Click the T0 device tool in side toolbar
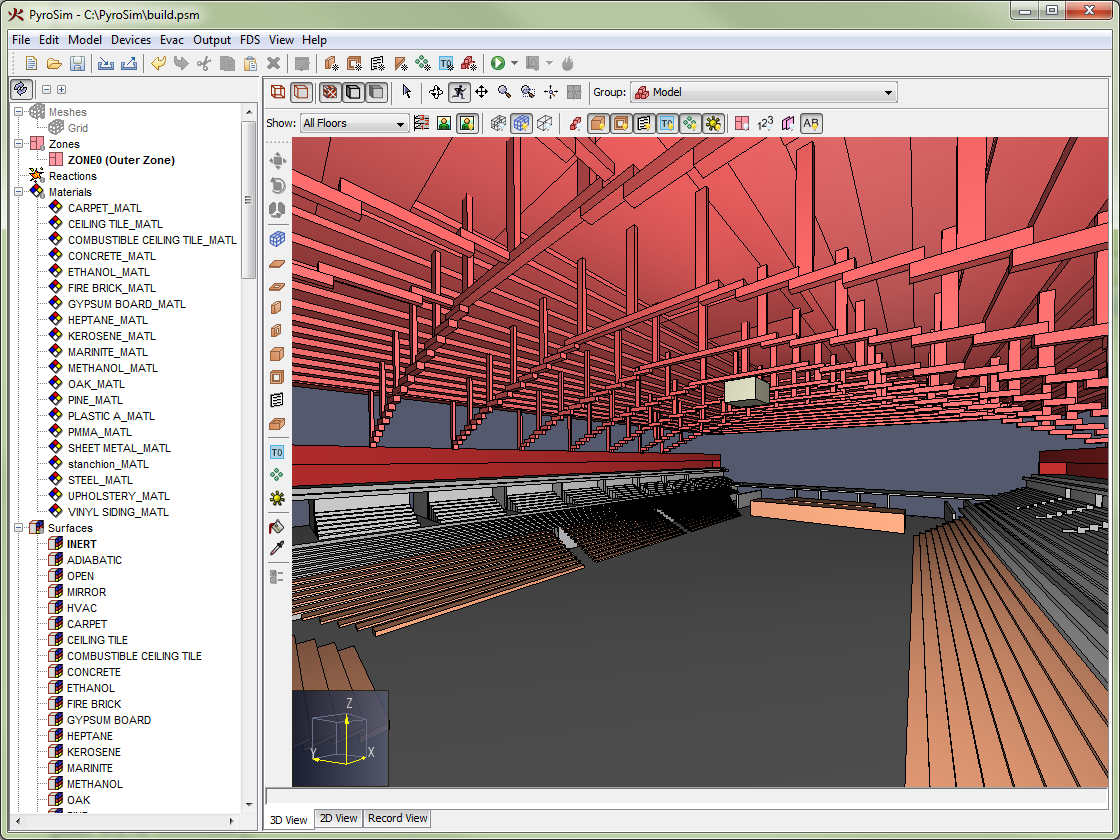This screenshot has height=840, width=1120. (277, 452)
